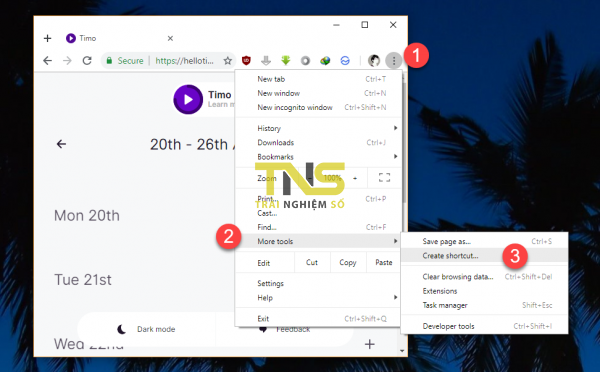Expand the Help submenu
The width and height of the screenshot is (600, 372).
[318, 298]
